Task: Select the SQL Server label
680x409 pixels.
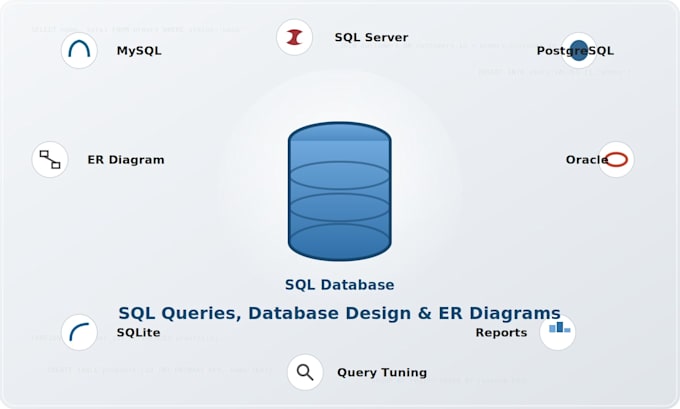Action: pyautogui.click(x=371, y=38)
